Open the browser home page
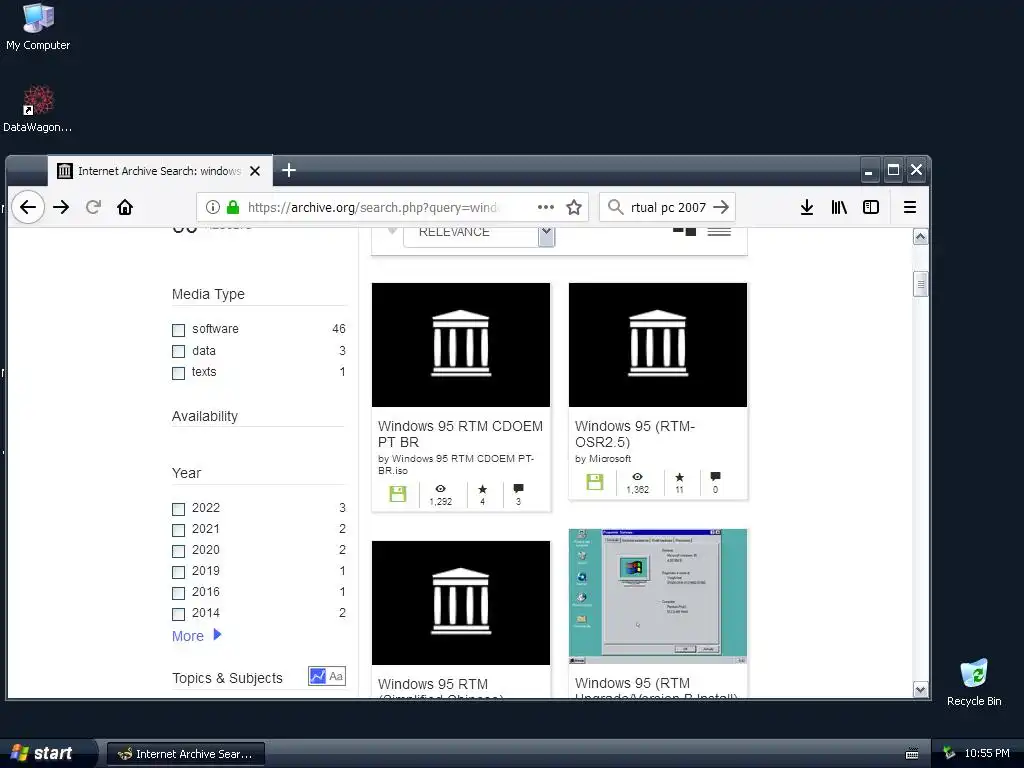This screenshot has width=1024, height=768. 125,207
